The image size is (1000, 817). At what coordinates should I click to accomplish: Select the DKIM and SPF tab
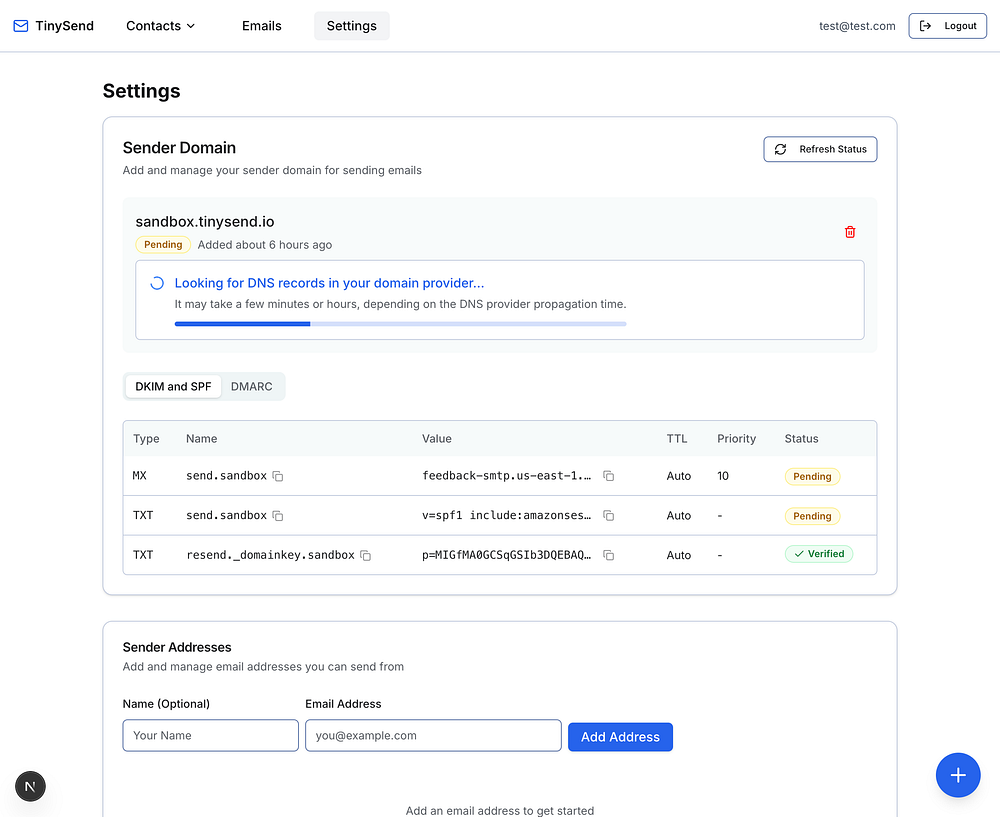click(174, 387)
